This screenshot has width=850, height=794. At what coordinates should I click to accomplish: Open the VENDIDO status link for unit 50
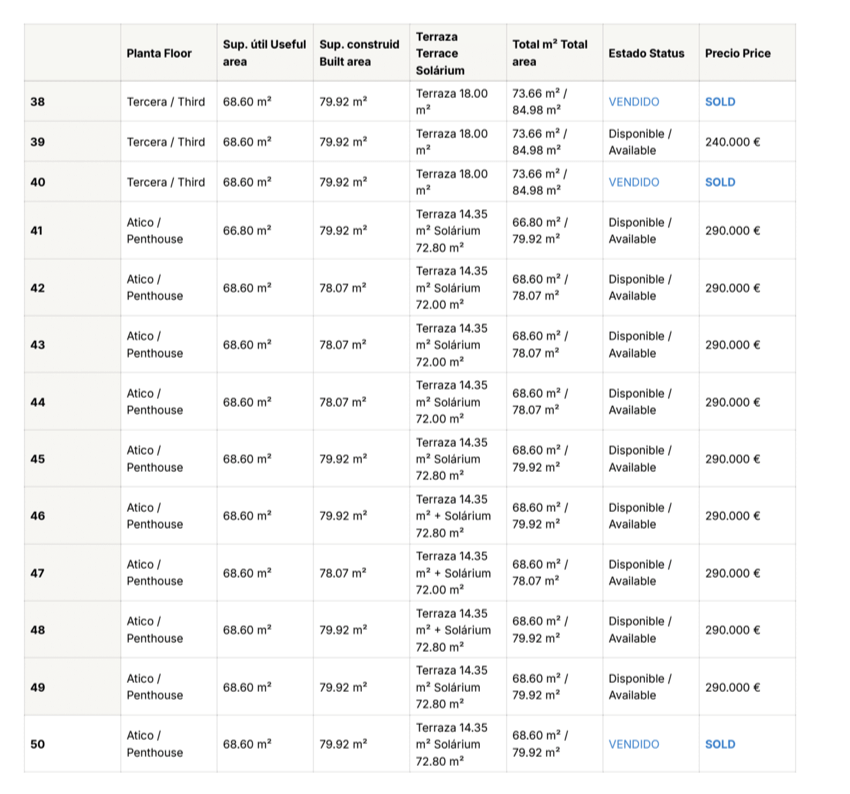click(x=634, y=744)
